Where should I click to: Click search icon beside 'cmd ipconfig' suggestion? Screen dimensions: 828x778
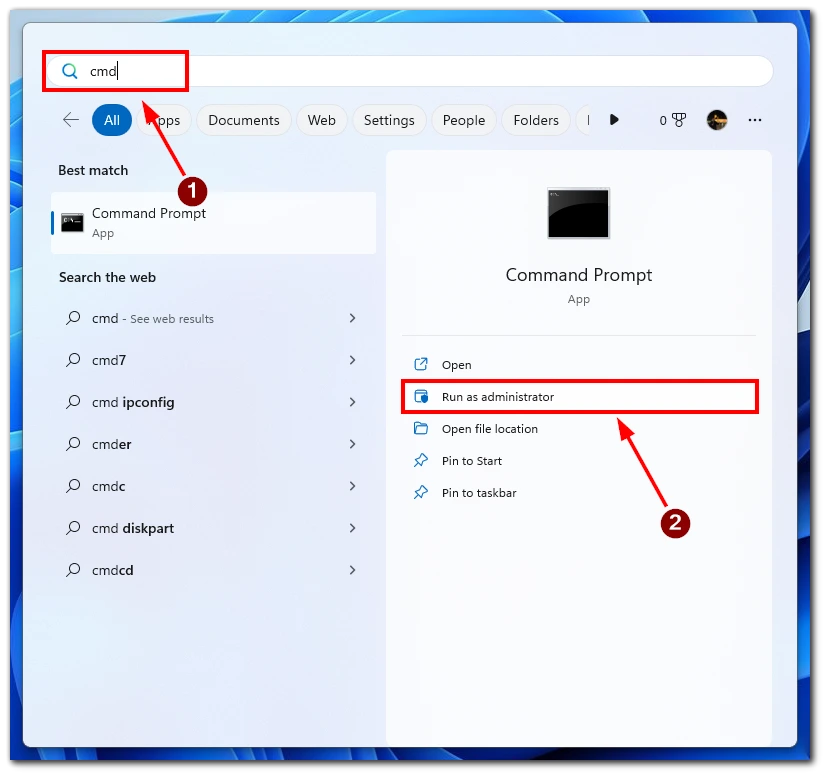(x=73, y=402)
